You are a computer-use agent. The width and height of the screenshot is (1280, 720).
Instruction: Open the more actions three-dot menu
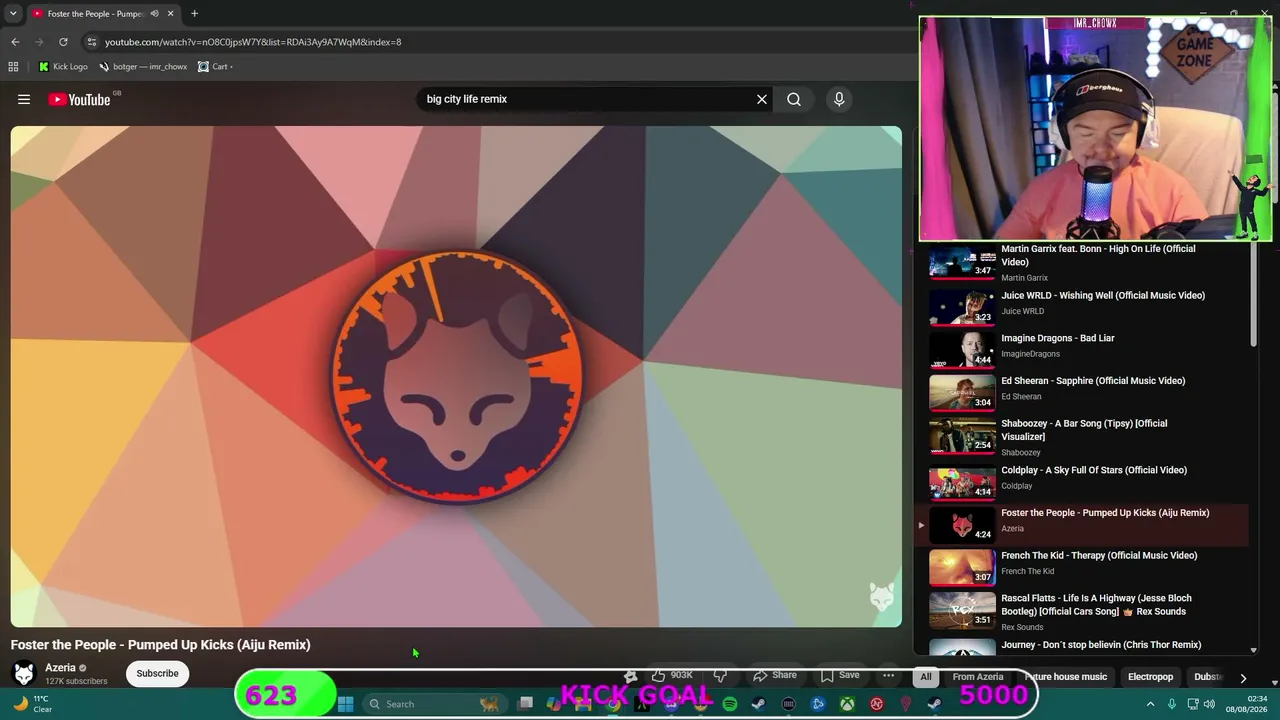click(x=888, y=675)
